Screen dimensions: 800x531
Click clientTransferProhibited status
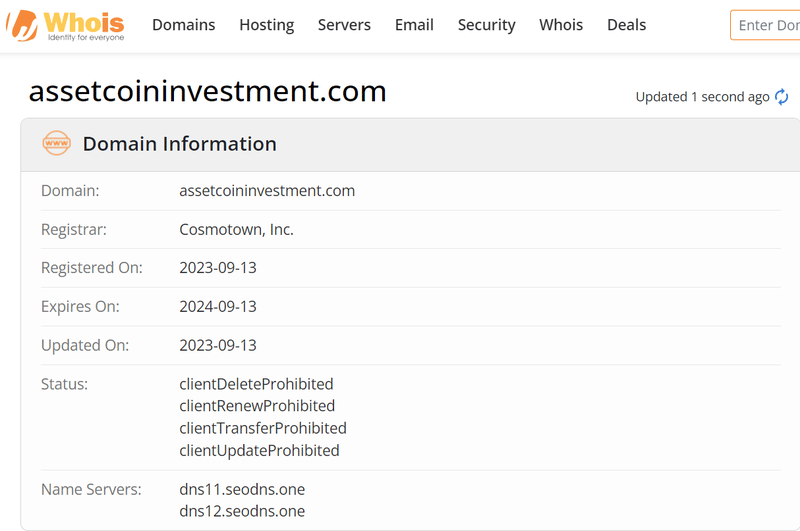(263, 428)
